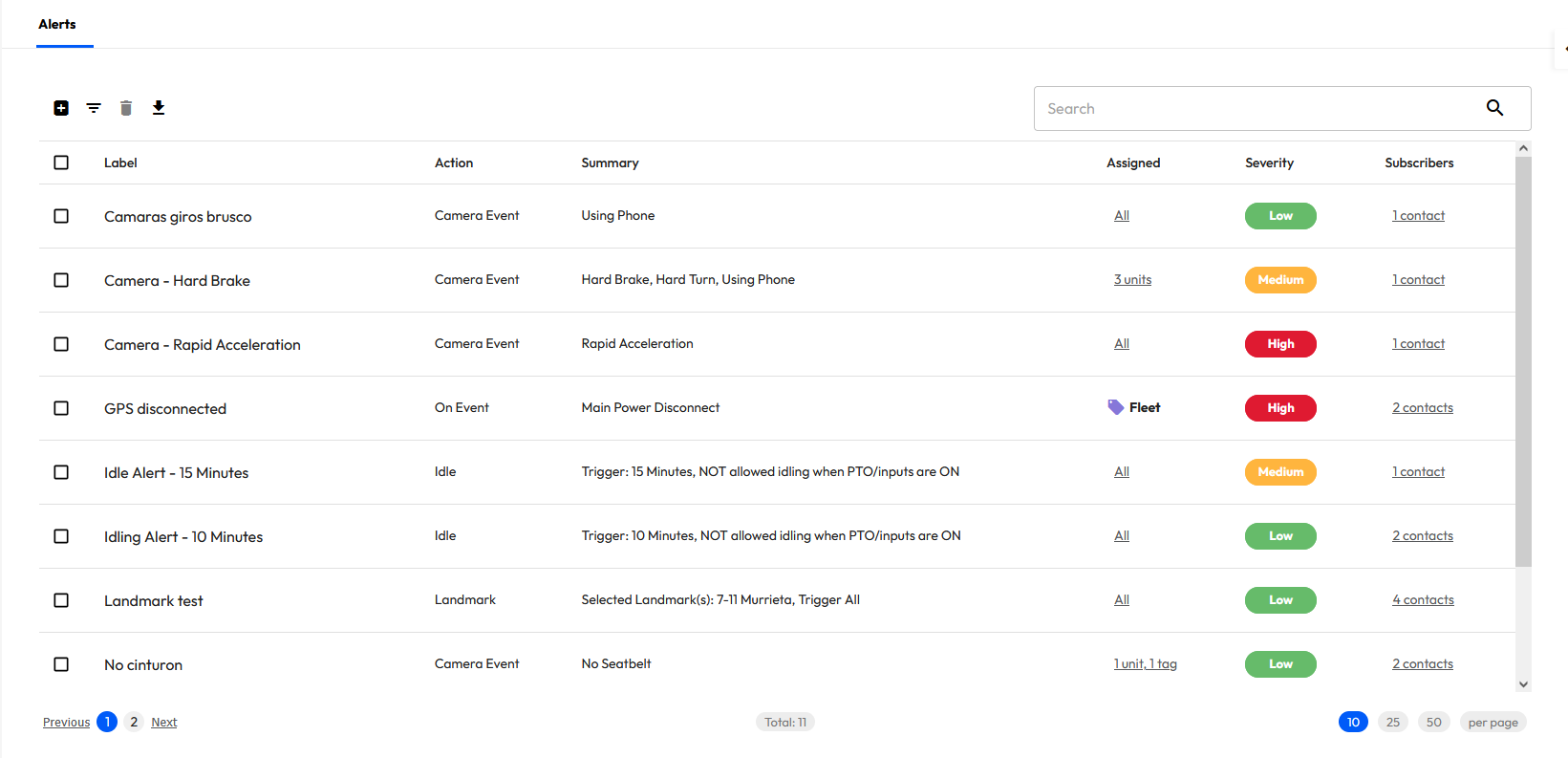Viewport: 1568px width, 758px height.
Task: Click All assigned for Camaras giros brusco
Action: coord(1122,216)
